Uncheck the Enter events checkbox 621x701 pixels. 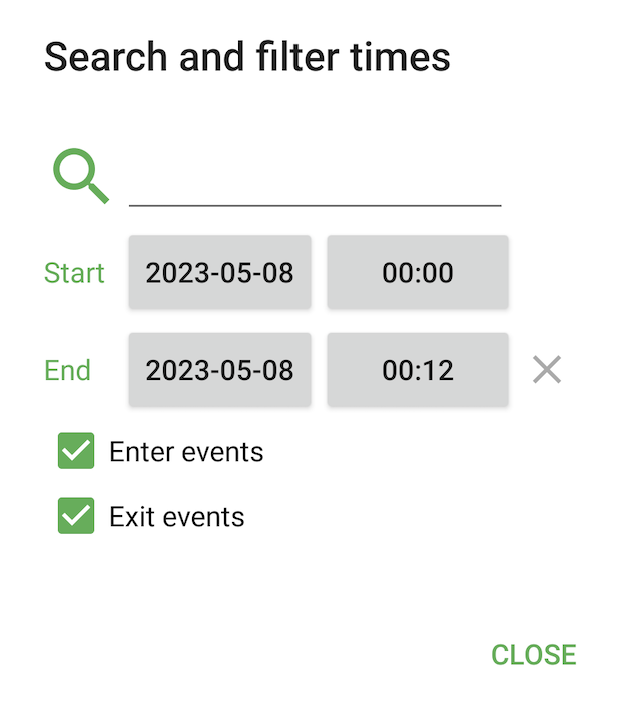pos(76,452)
